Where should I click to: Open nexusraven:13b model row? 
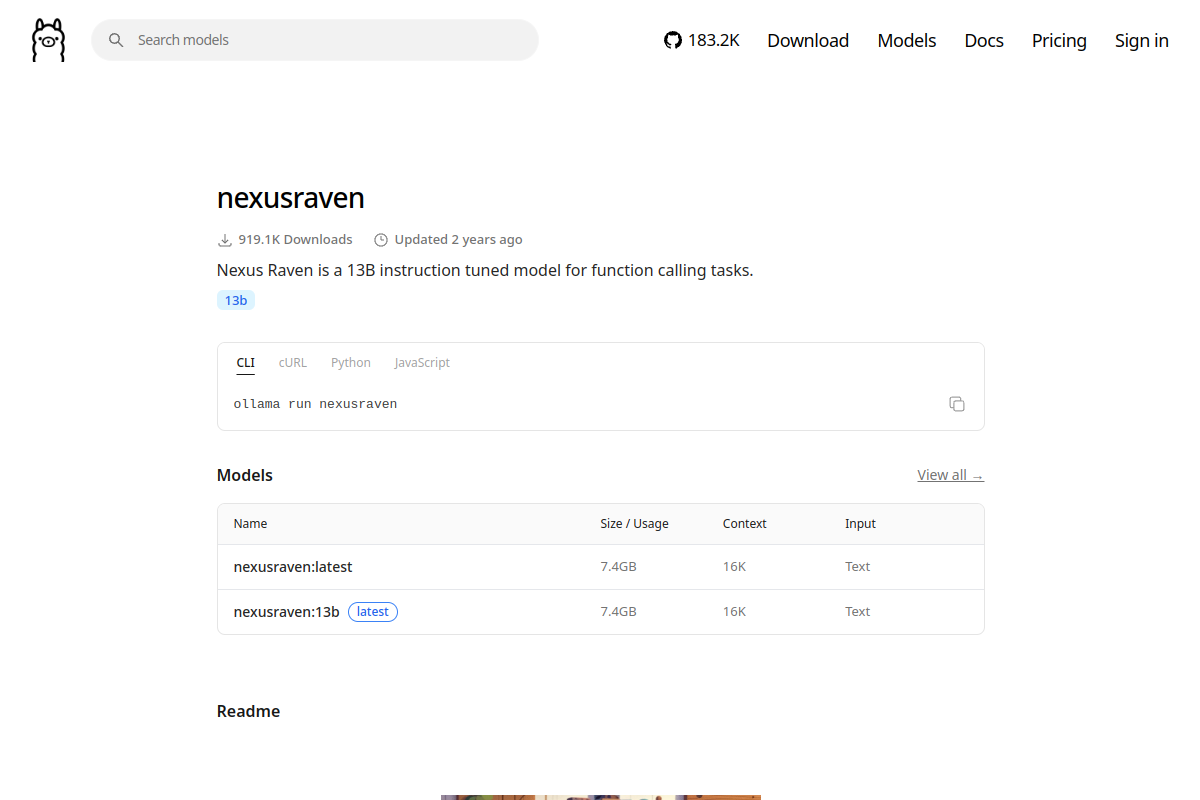[601, 612]
